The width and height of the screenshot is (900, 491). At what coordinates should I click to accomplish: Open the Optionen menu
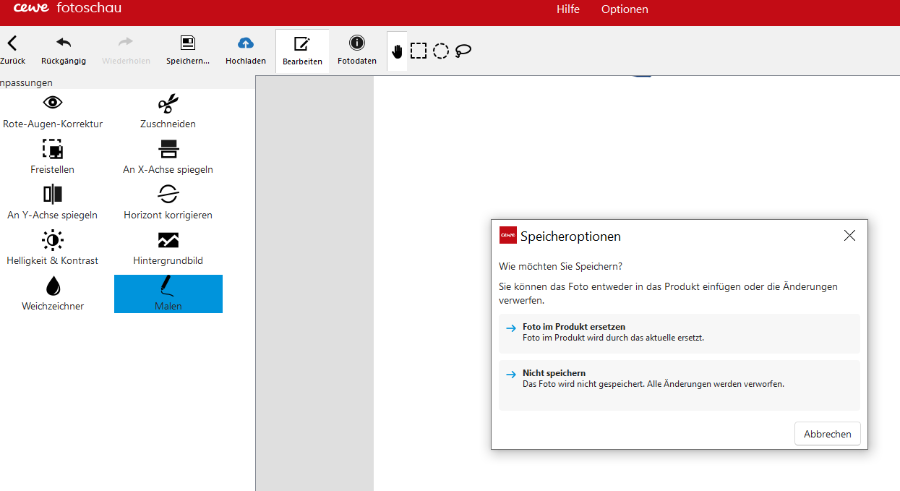[x=624, y=9]
